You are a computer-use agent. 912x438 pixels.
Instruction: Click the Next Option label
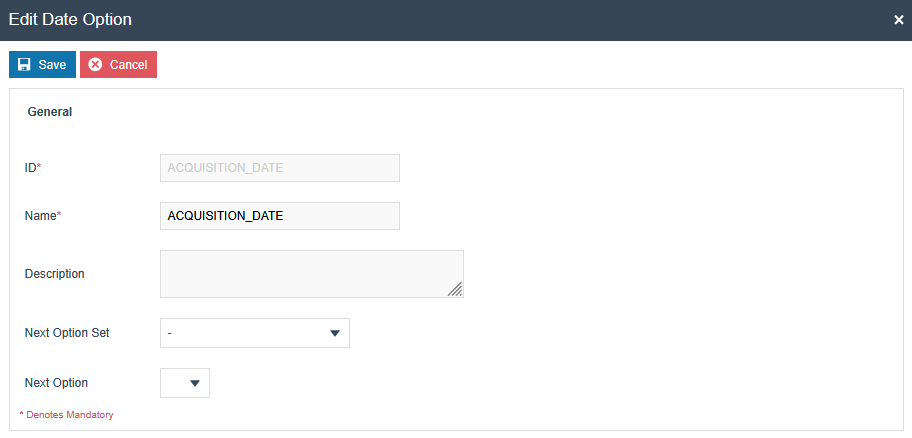tap(56, 383)
